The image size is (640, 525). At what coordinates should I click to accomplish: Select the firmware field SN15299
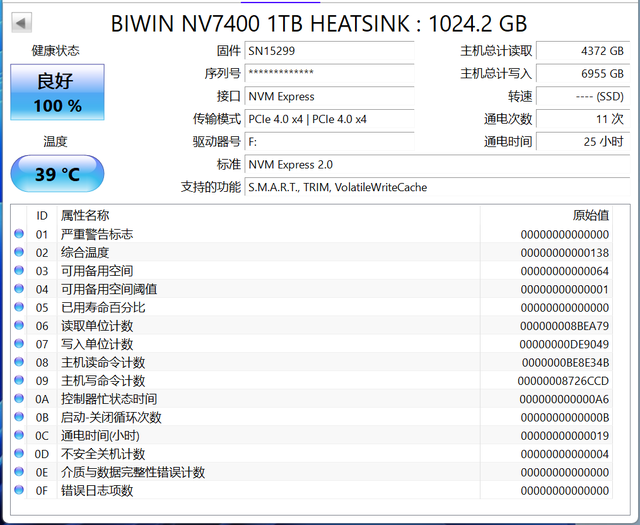(x=329, y=51)
